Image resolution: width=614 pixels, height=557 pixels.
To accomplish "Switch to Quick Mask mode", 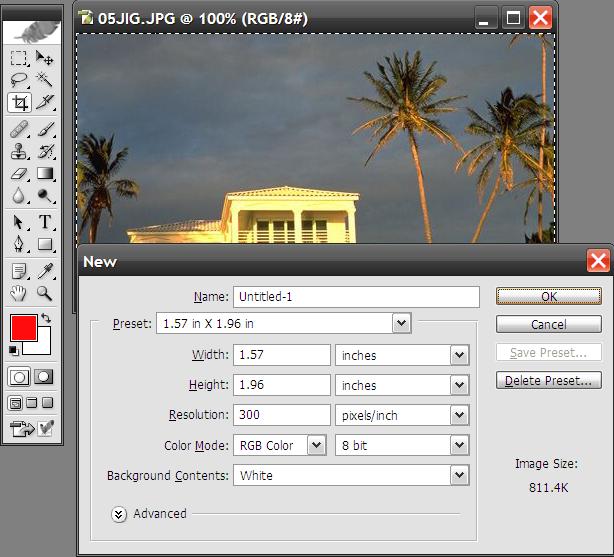I will point(43,377).
